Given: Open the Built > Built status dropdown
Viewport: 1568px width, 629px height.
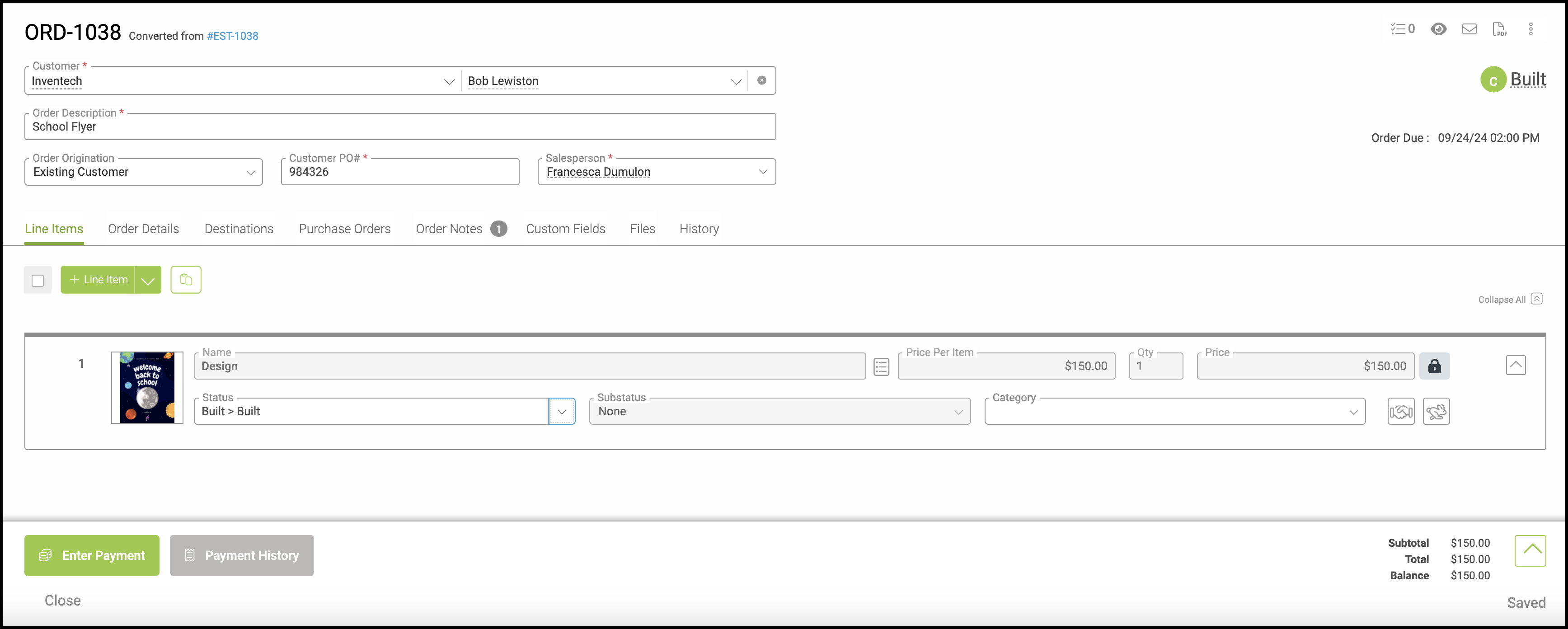Looking at the screenshot, I should tap(561, 412).
